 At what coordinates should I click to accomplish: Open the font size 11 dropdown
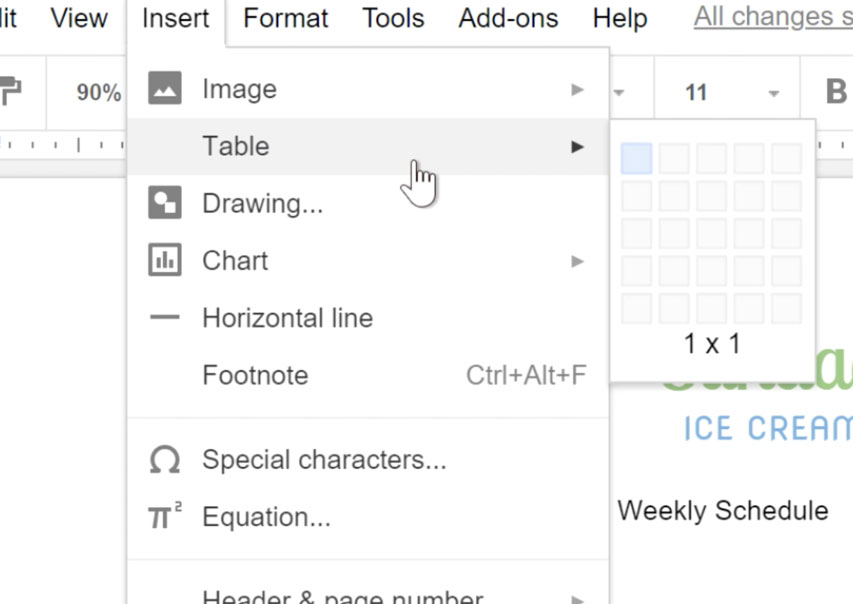click(x=727, y=92)
